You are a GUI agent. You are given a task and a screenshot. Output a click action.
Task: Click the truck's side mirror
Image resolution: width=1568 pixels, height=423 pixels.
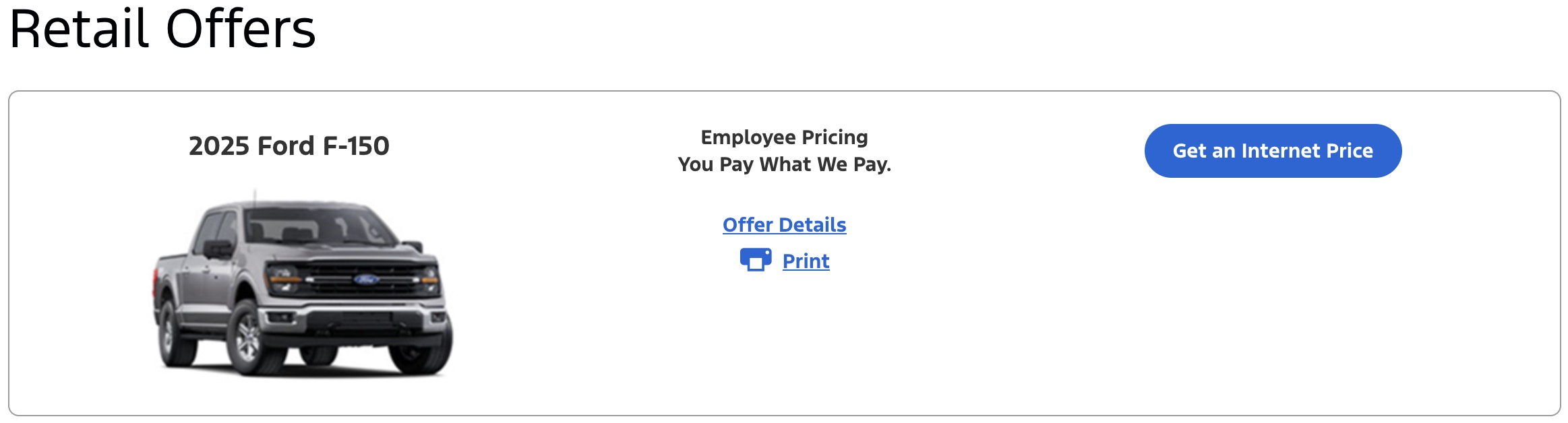pyautogui.click(x=217, y=249)
